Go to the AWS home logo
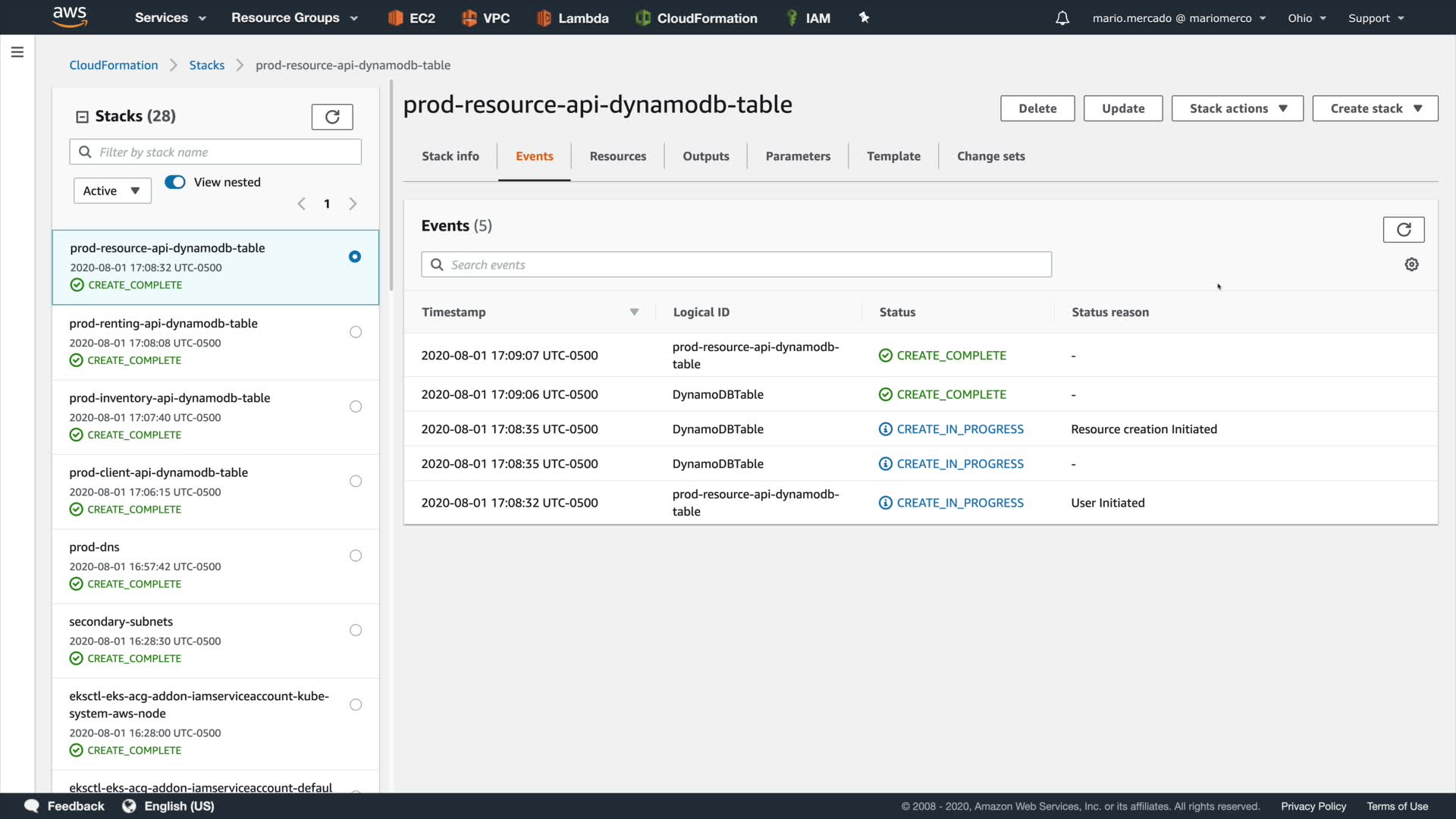Screen dimensions: 1456x819 click(70, 17)
